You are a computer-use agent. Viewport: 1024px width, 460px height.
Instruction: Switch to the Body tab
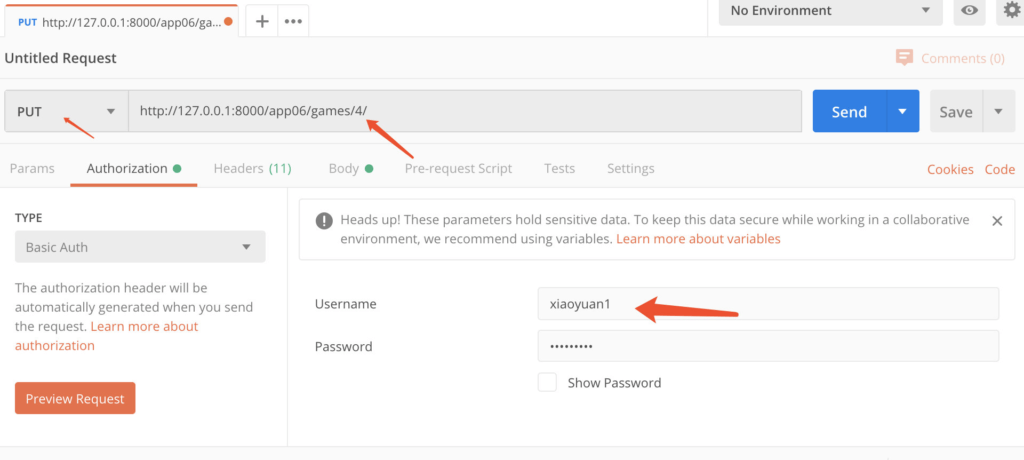pyautogui.click(x=351, y=169)
